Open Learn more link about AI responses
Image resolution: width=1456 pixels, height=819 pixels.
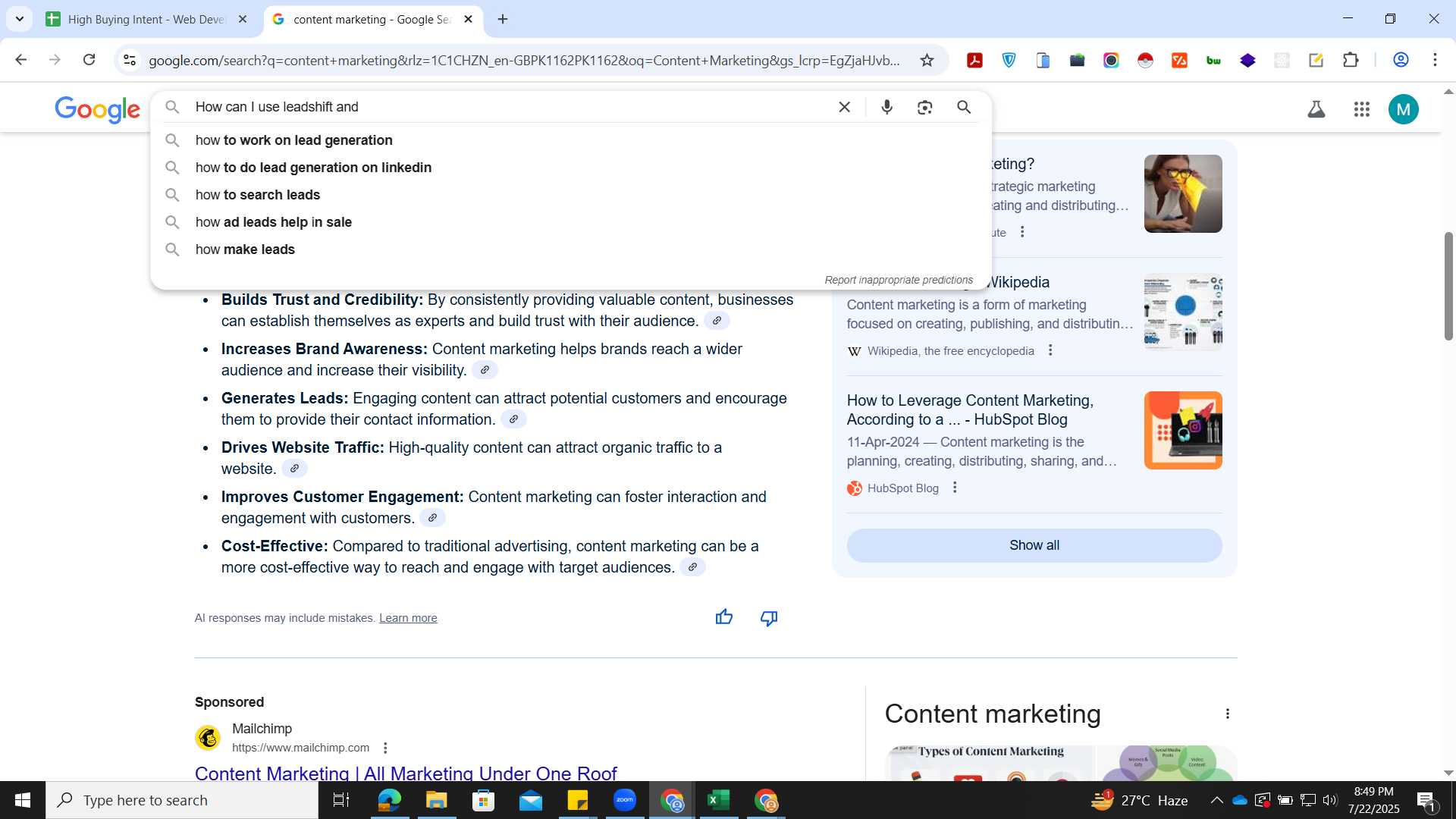408,618
